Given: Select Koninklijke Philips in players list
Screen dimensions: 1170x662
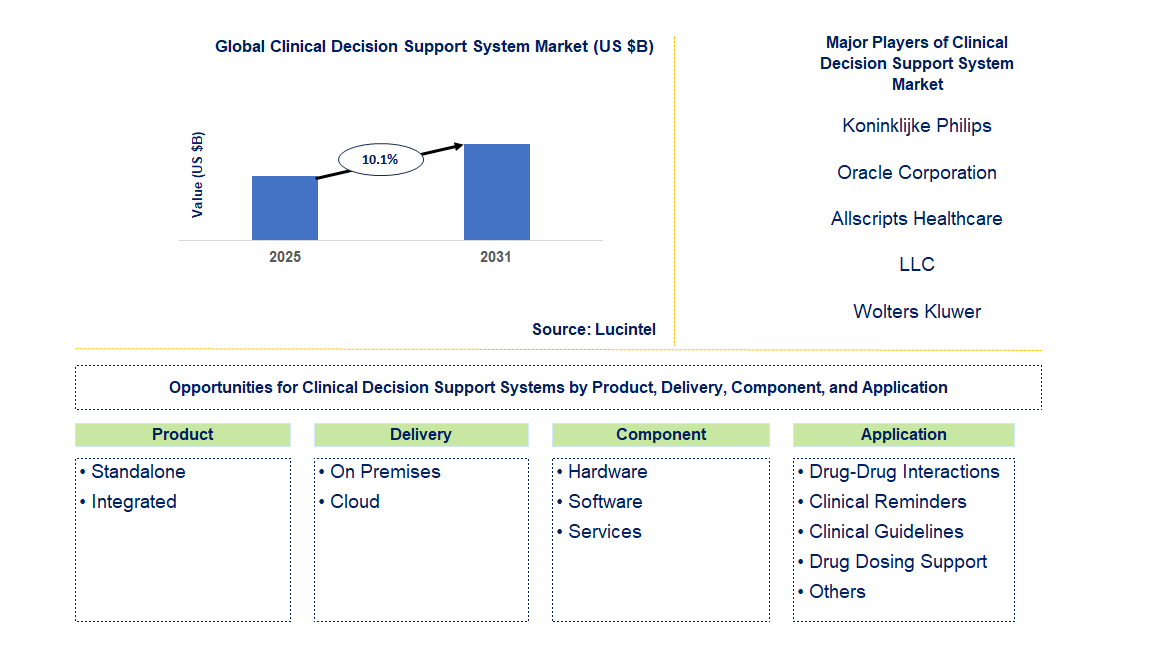Looking at the screenshot, I should point(917,126).
